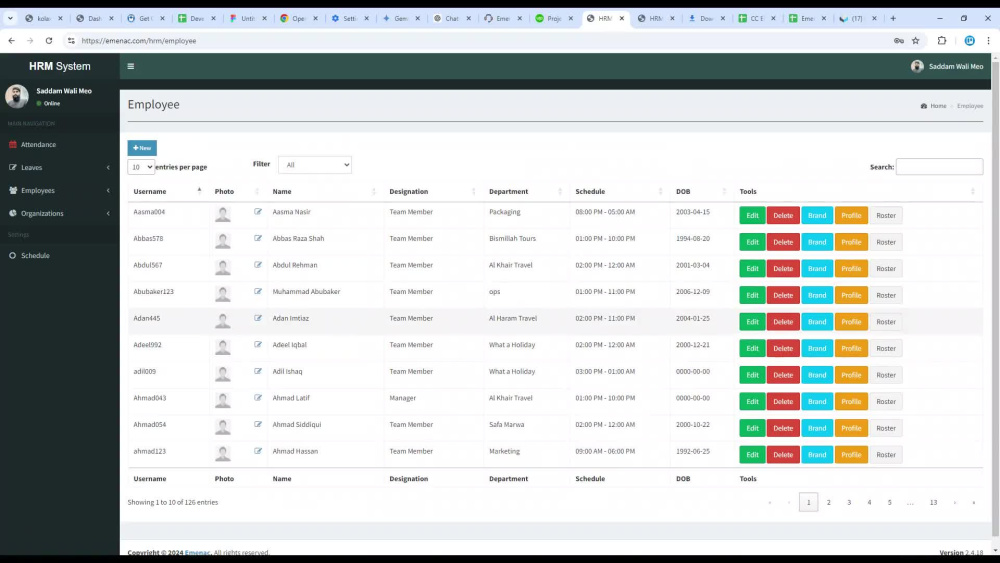Open Attendance in the sidebar

(x=38, y=145)
